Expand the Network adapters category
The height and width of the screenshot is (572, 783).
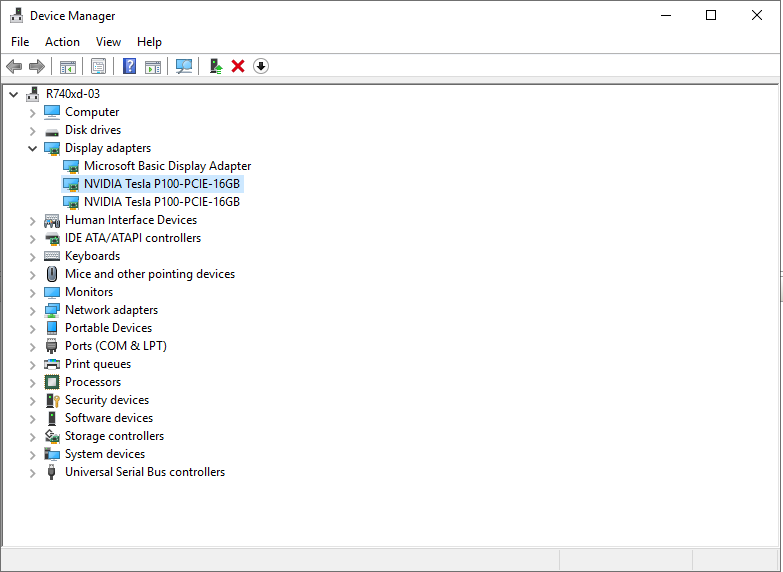(x=33, y=310)
